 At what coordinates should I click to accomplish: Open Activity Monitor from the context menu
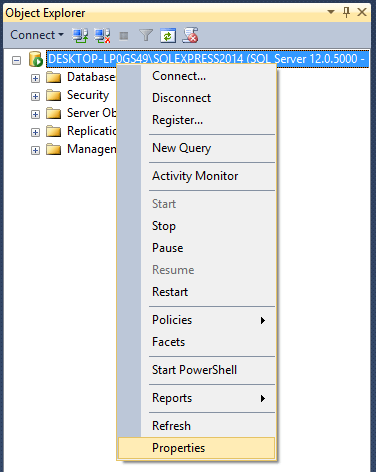197,176
